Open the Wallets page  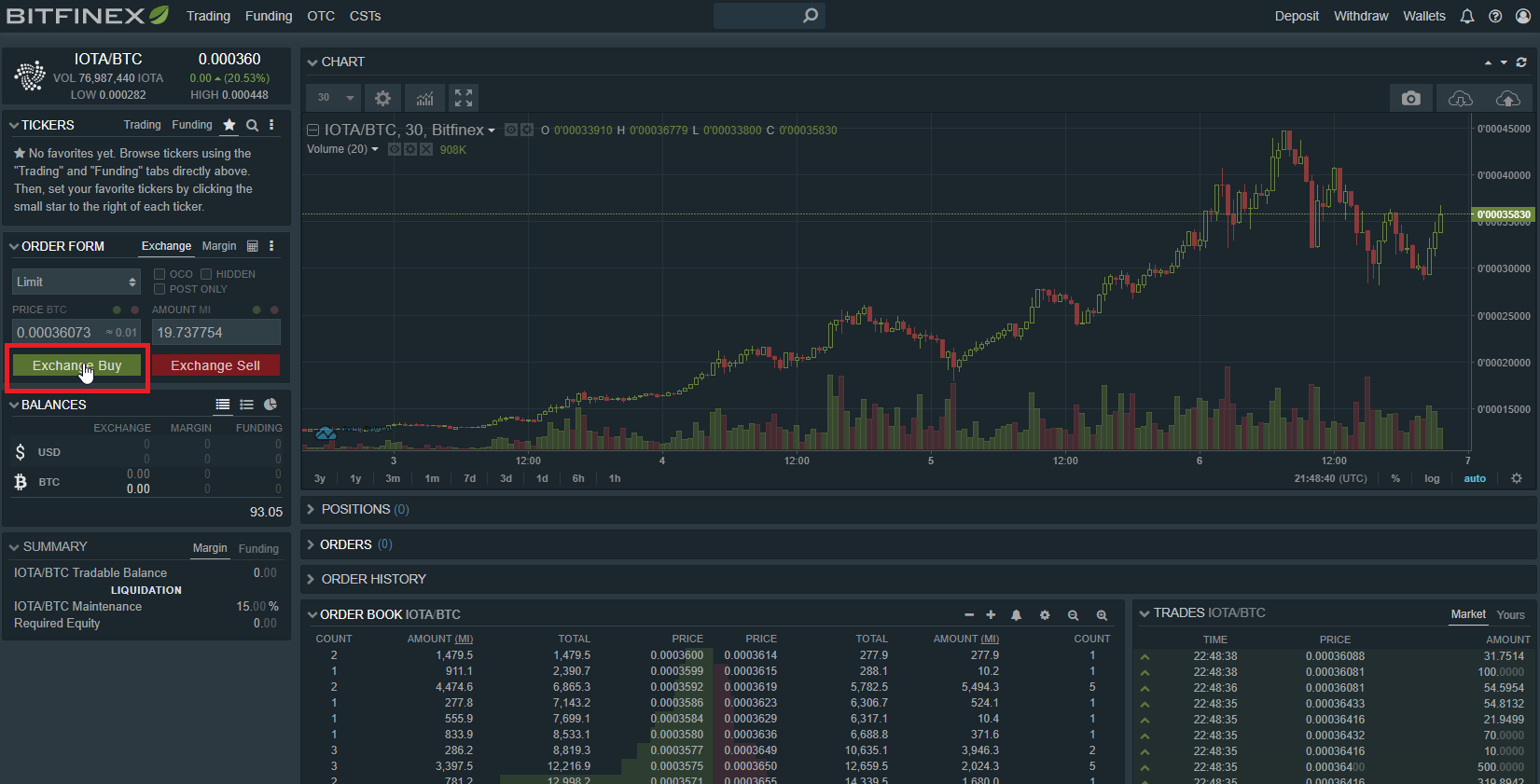coord(1424,16)
